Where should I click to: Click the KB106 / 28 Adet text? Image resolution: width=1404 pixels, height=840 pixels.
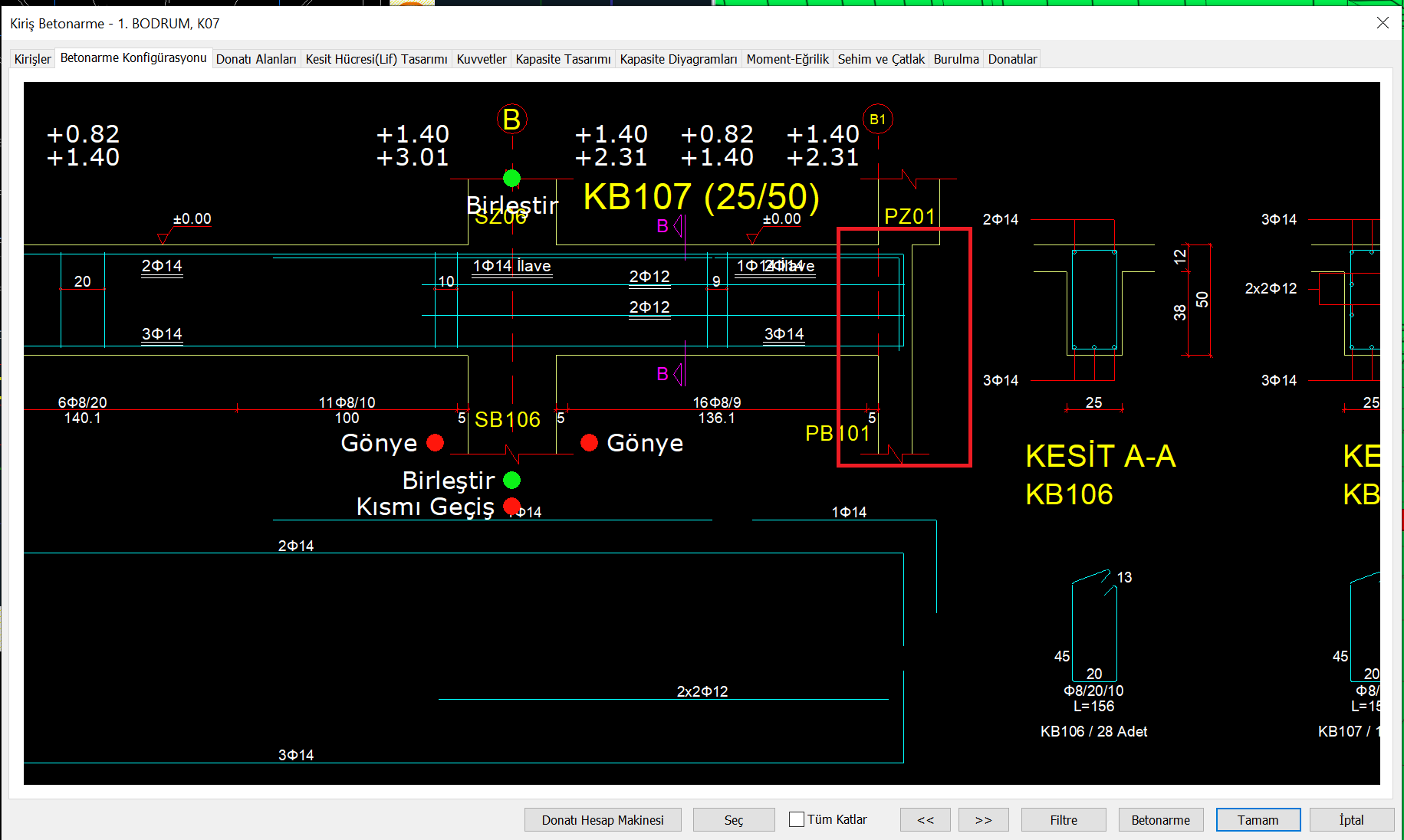point(1093,731)
